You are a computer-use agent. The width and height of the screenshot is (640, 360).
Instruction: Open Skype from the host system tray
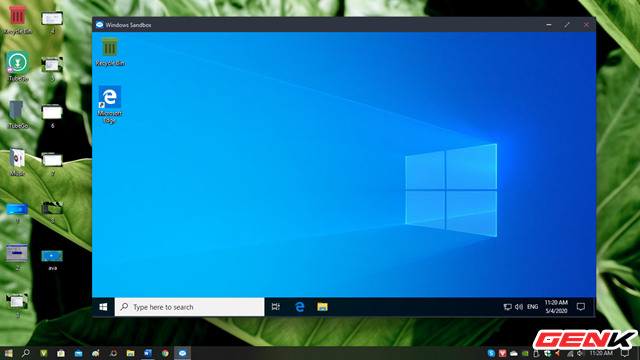491,353
